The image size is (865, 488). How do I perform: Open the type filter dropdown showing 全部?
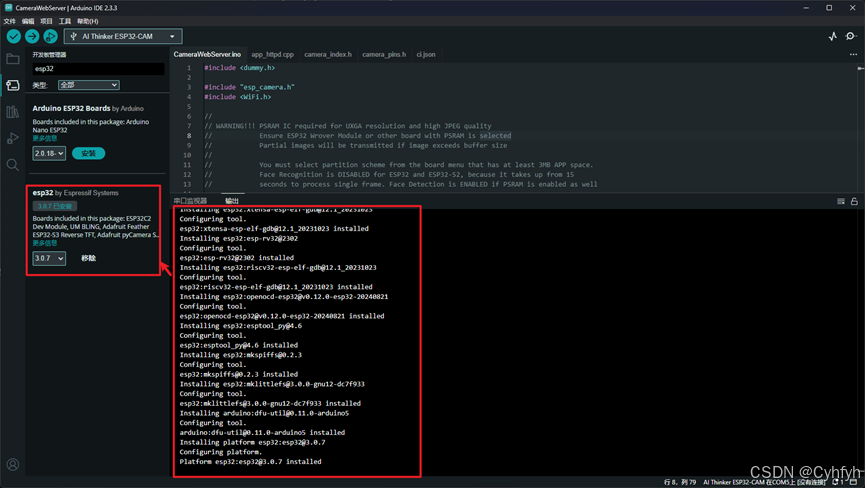pos(88,85)
